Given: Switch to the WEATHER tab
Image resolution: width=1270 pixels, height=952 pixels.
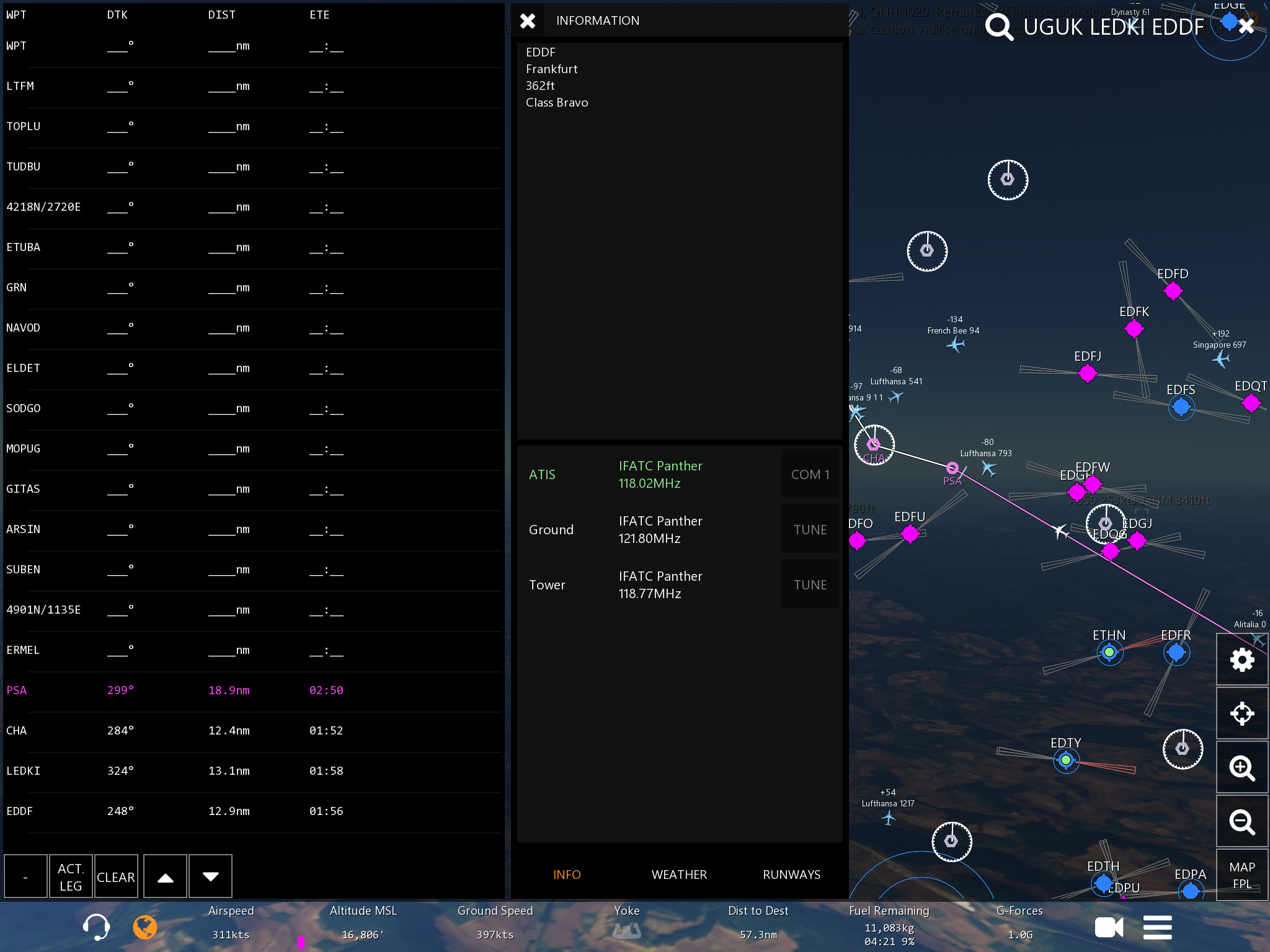Looking at the screenshot, I should click(679, 875).
